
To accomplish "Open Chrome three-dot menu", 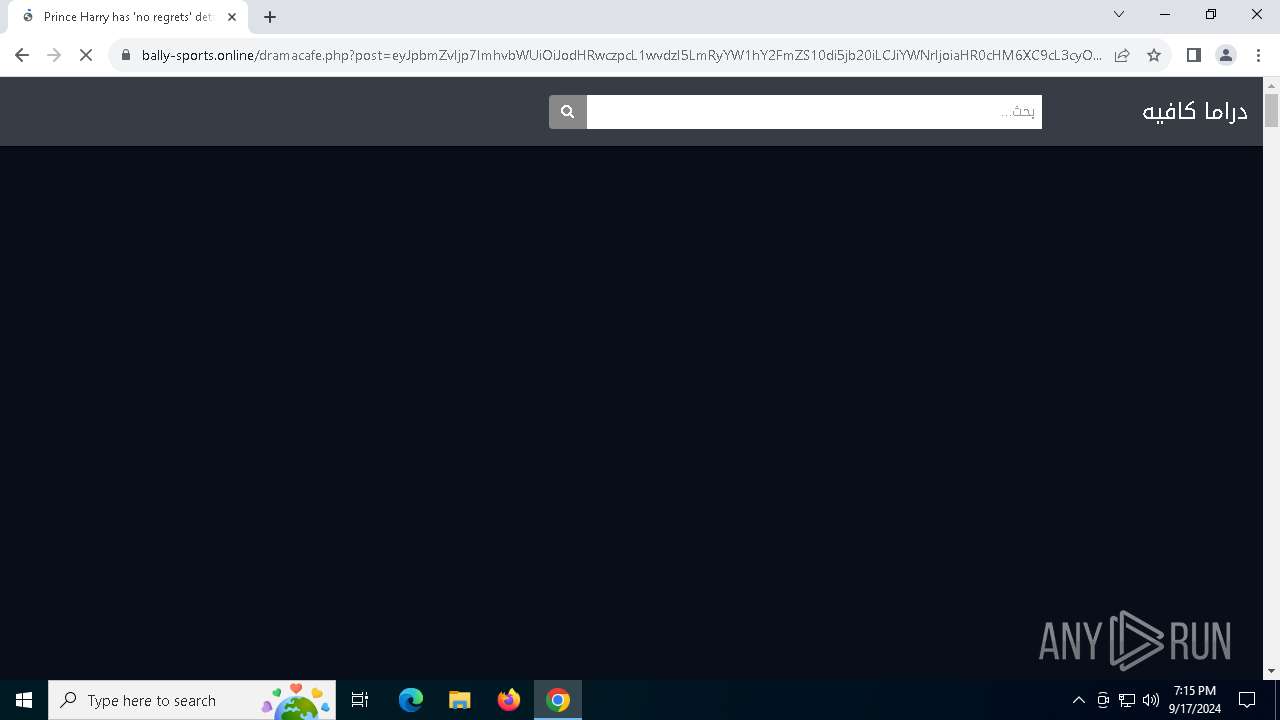I will (x=1258, y=55).
